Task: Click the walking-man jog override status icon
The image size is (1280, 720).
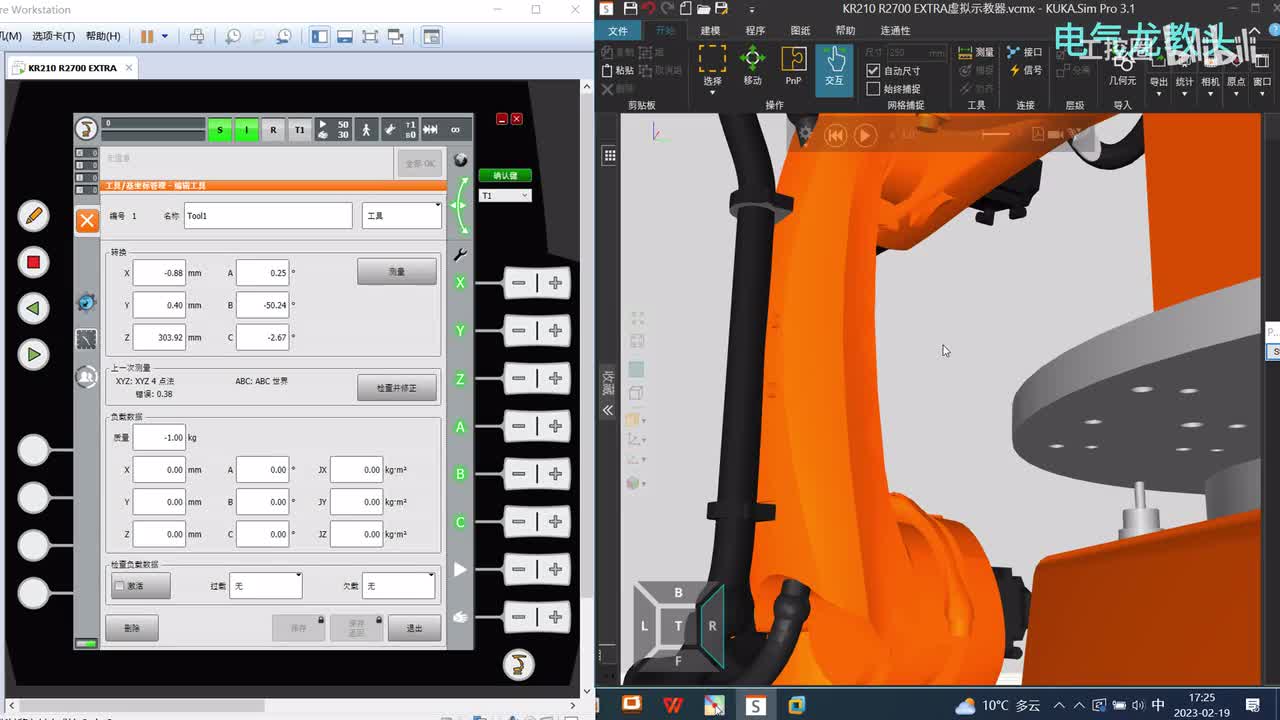Action: [x=367, y=130]
